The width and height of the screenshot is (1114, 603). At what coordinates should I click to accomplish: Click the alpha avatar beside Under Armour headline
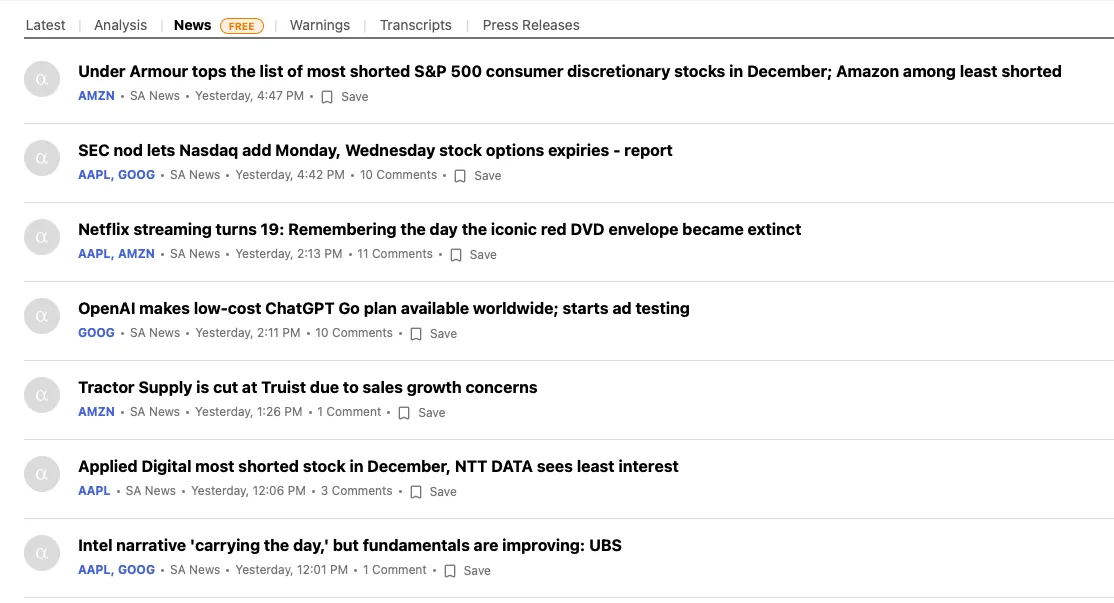click(42, 78)
